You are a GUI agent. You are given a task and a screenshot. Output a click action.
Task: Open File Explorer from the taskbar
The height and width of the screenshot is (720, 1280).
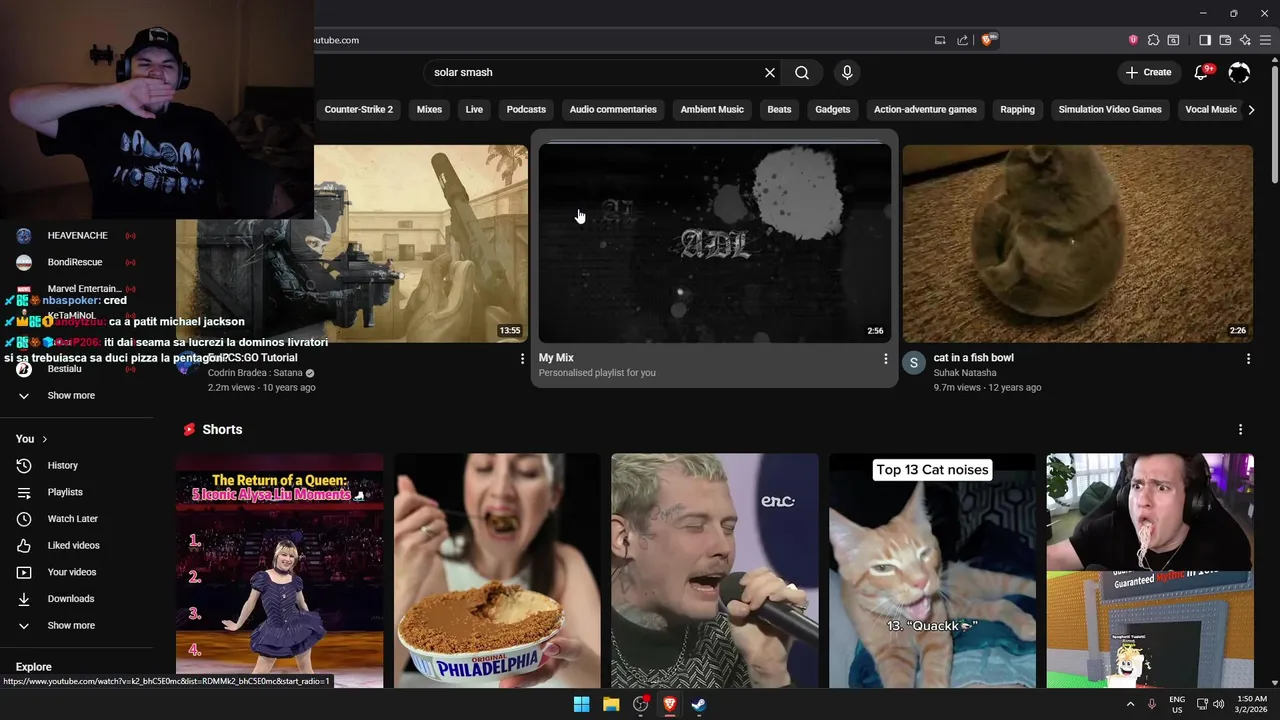coord(611,704)
